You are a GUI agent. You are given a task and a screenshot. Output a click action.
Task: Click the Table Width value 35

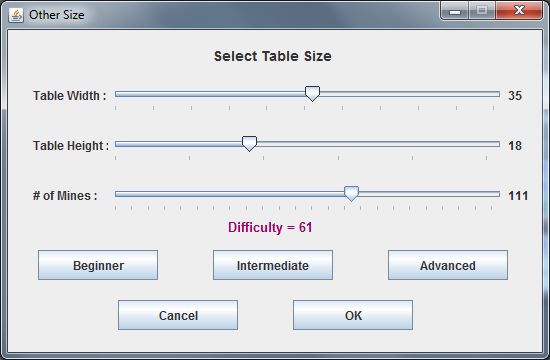coord(515,96)
